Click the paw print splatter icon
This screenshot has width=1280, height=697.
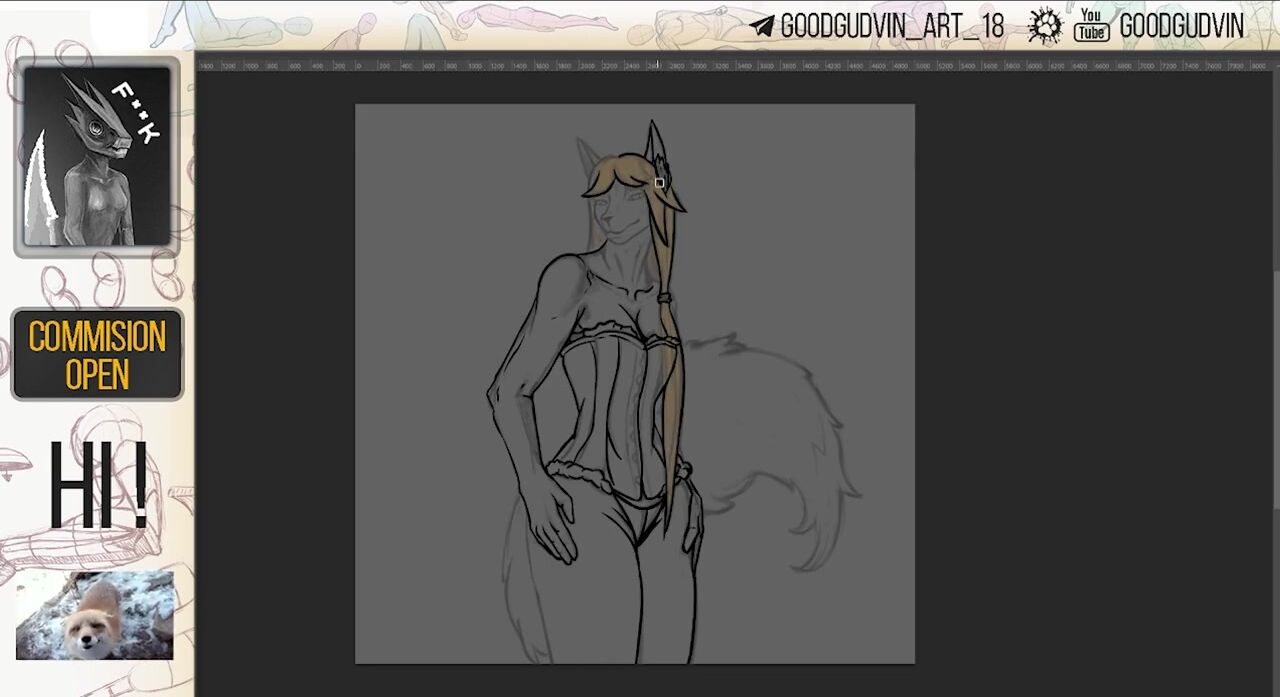[1045, 27]
